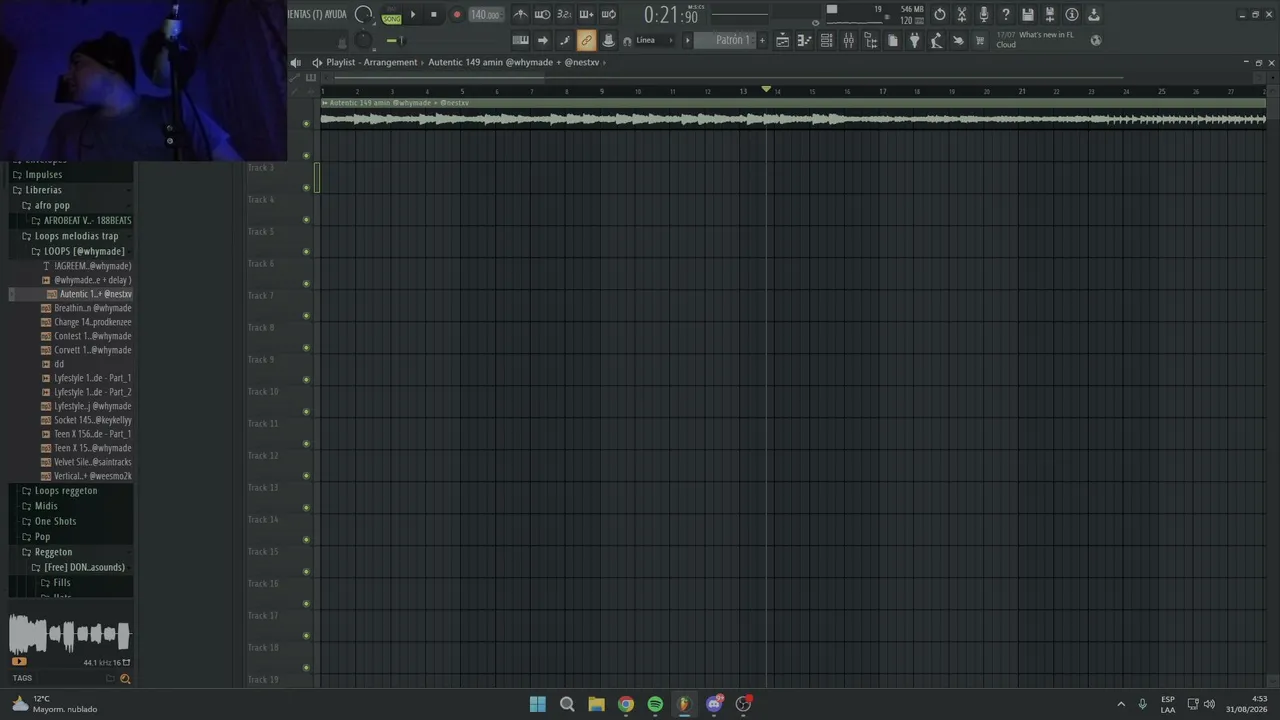Click the shopping cart content library icon
1280x720 pixels.
980,40
